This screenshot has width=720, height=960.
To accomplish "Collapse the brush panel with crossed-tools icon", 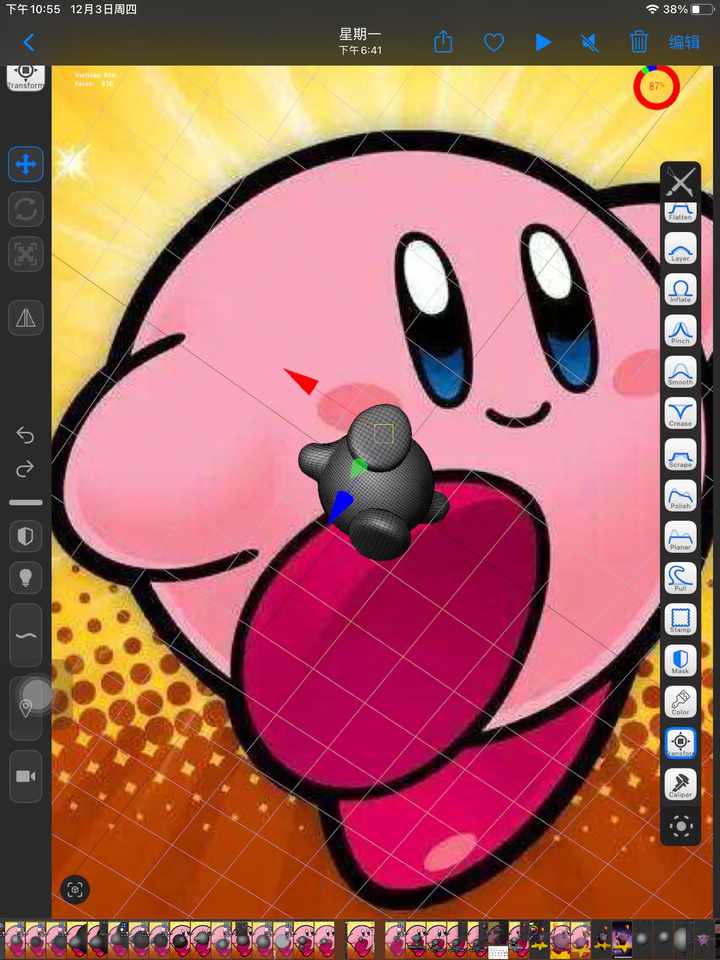I will pyautogui.click(x=681, y=181).
